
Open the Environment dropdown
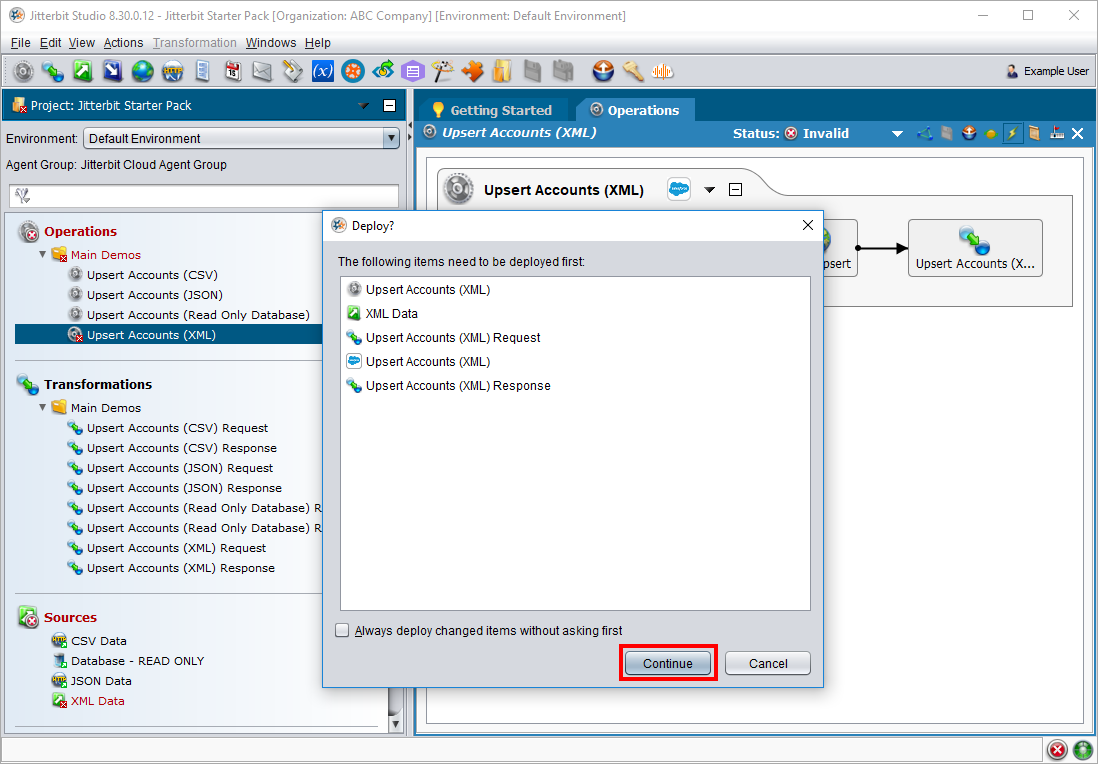(391, 139)
